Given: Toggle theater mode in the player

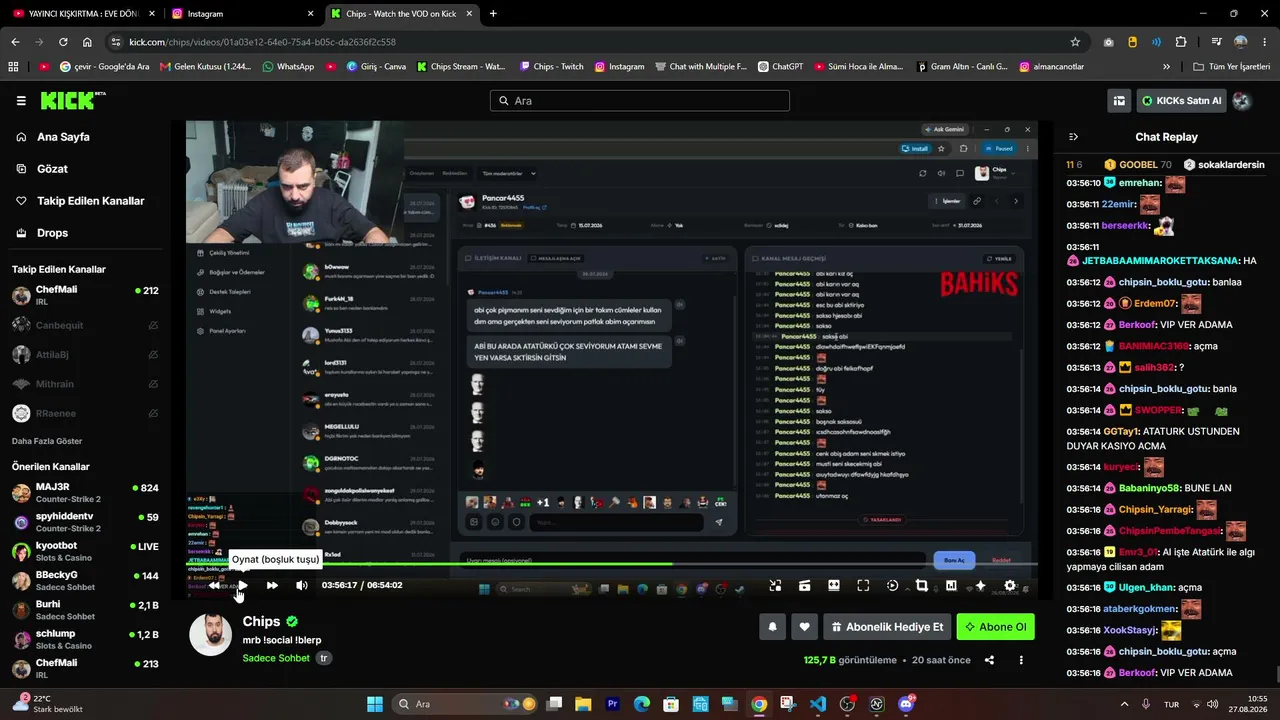Looking at the screenshot, I should click(x=834, y=585).
